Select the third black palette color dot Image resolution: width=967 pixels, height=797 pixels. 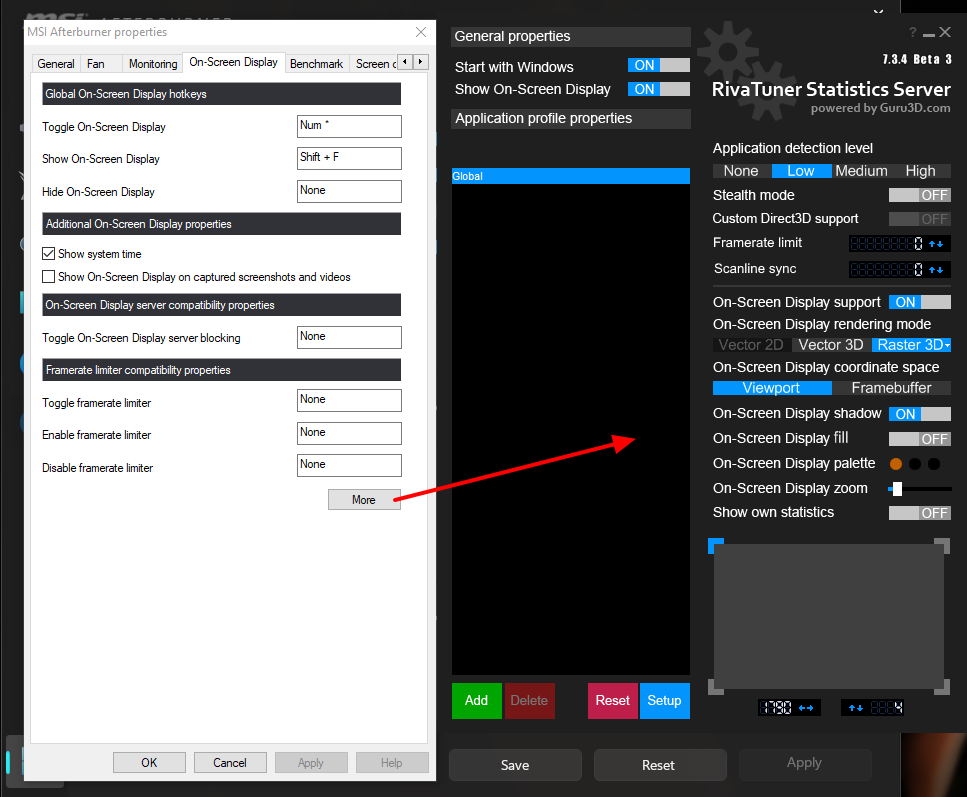point(934,464)
